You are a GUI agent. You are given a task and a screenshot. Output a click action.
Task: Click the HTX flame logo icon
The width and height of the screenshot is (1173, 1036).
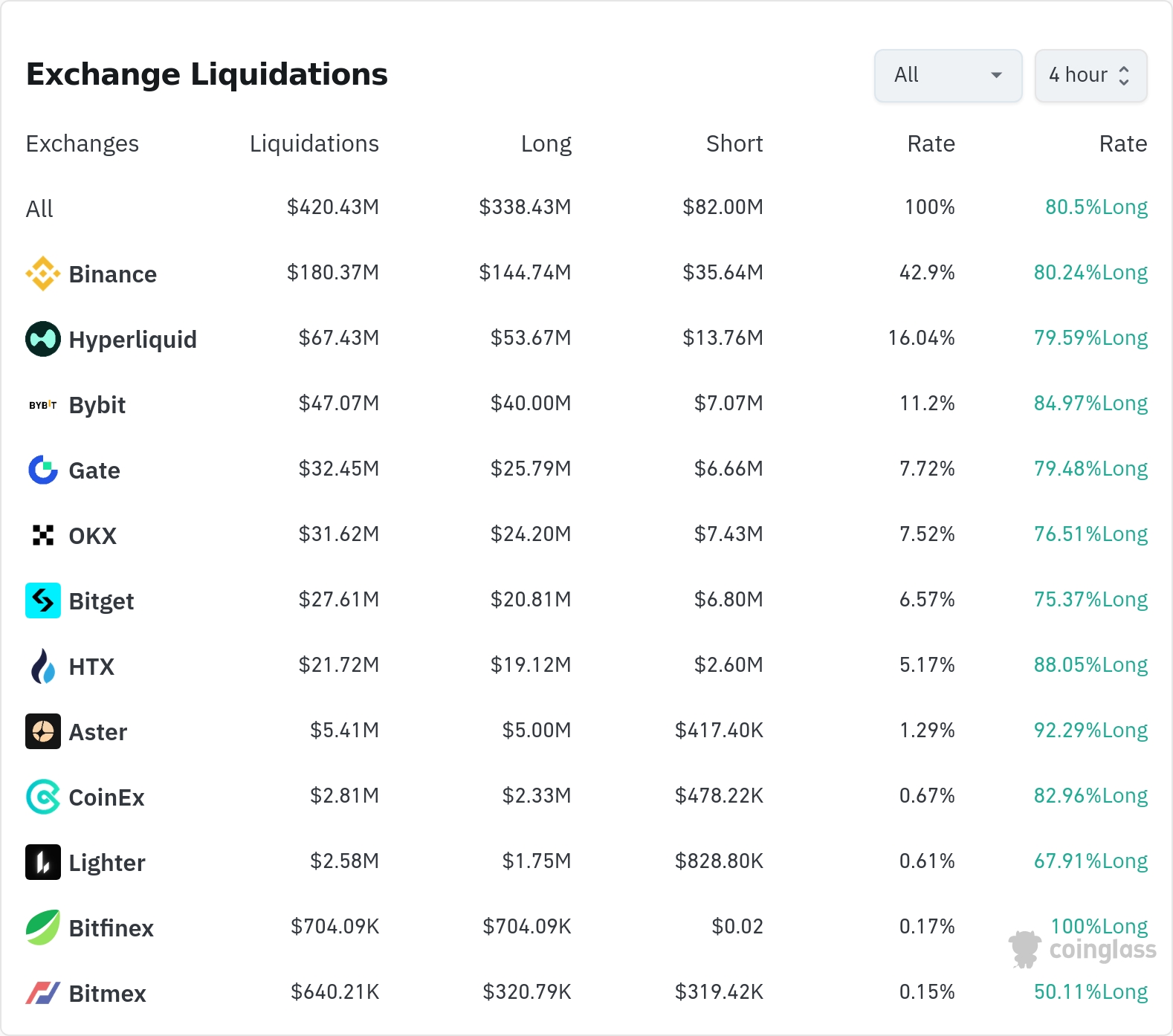[43, 666]
